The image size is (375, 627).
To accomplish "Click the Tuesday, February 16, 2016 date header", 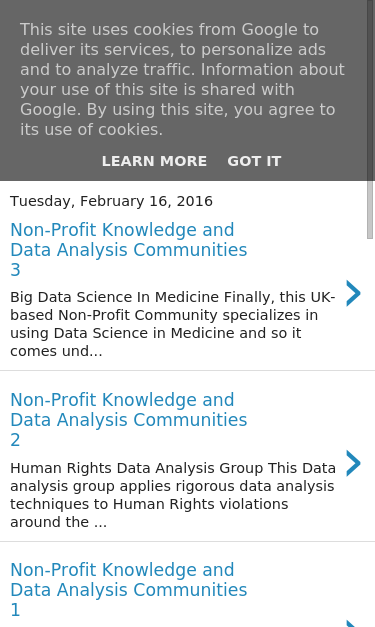I will click(111, 201).
